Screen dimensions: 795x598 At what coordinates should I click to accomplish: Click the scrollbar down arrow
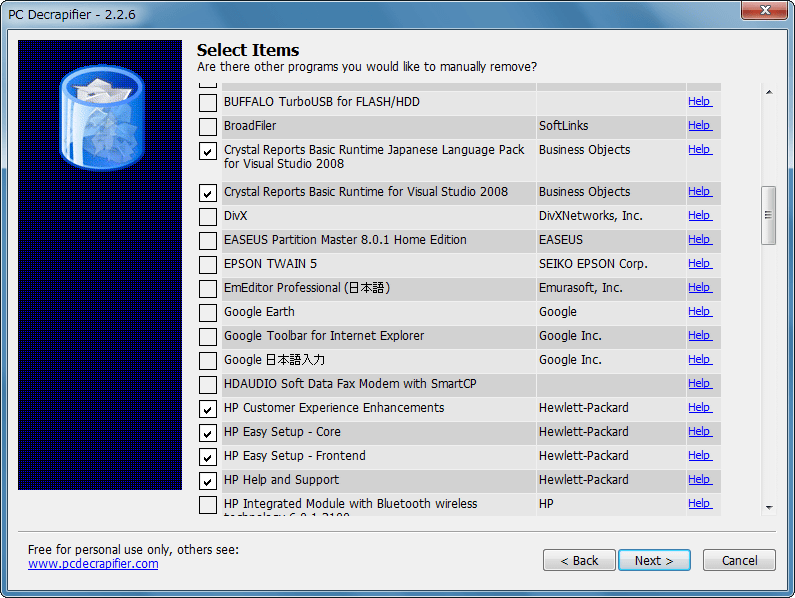769,508
